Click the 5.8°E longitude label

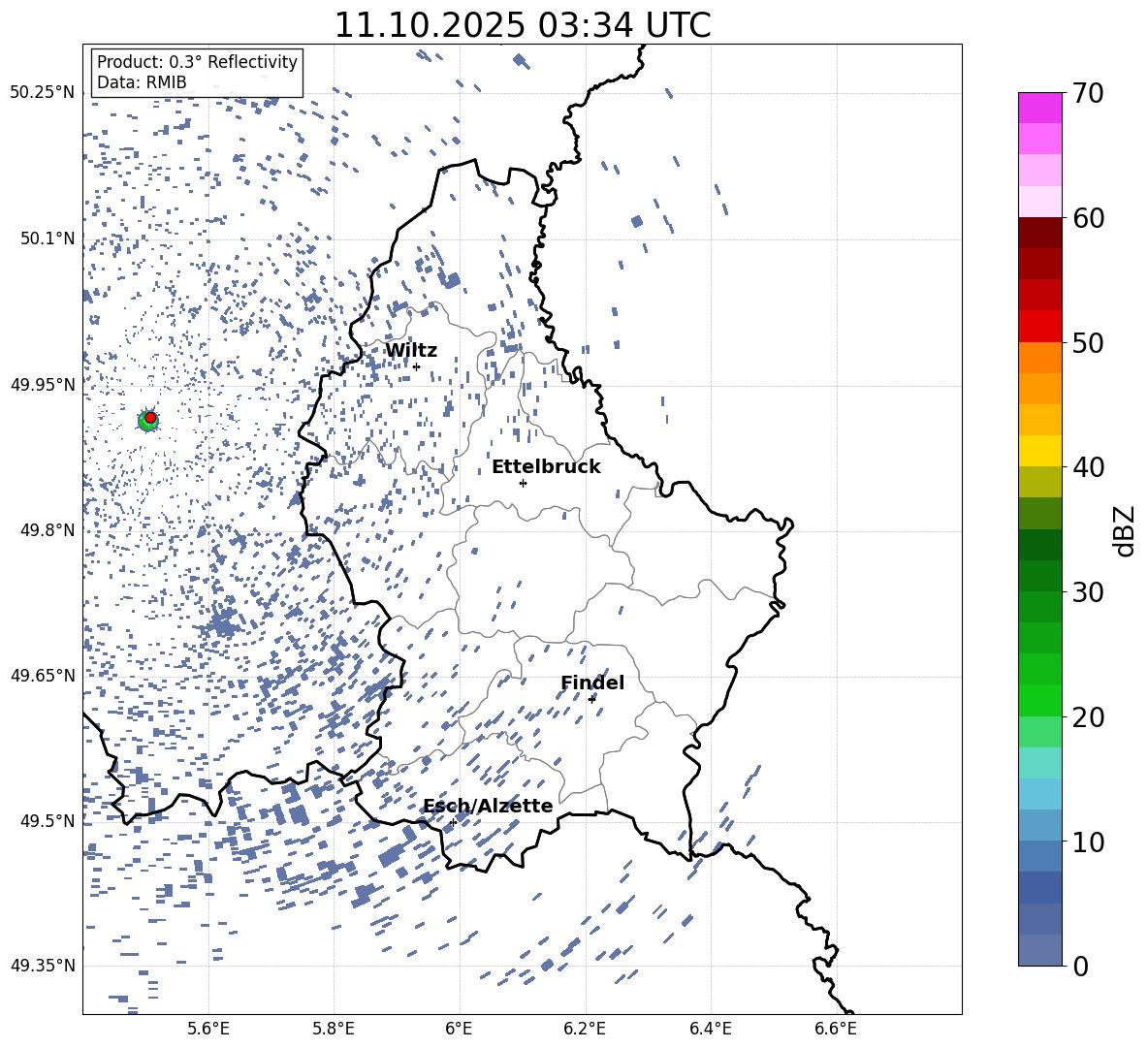click(334, 1029)
